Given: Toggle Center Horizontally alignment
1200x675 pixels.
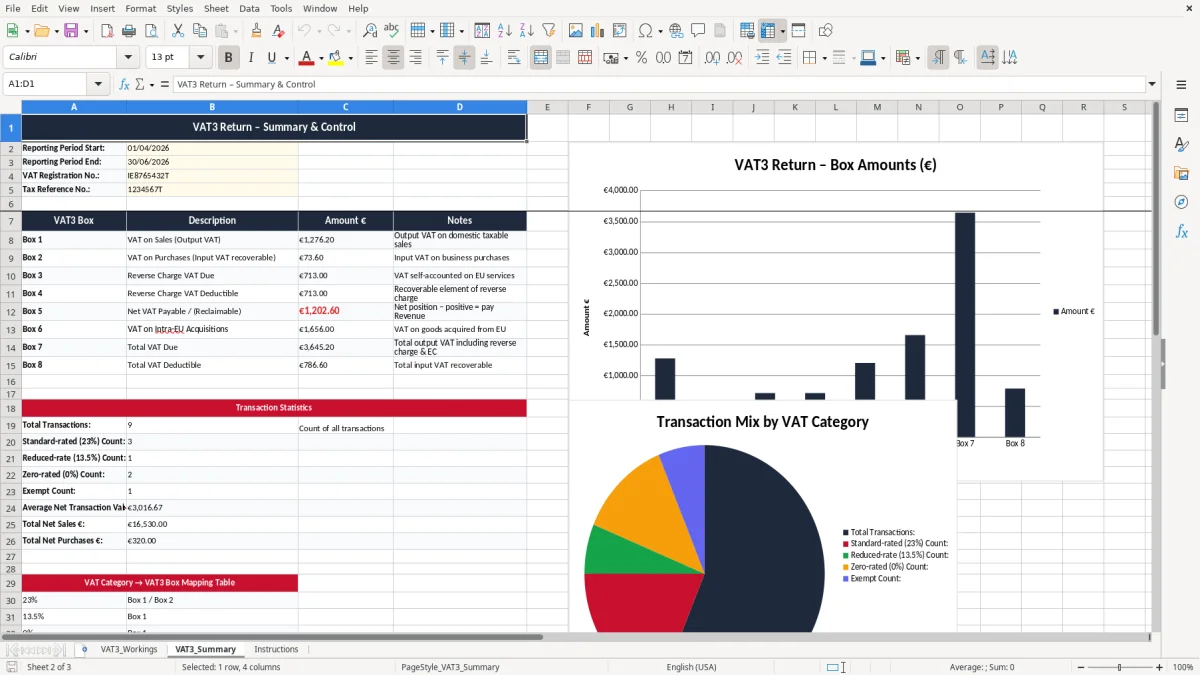Looking at the screenshot, I should (x=394, y=58).
